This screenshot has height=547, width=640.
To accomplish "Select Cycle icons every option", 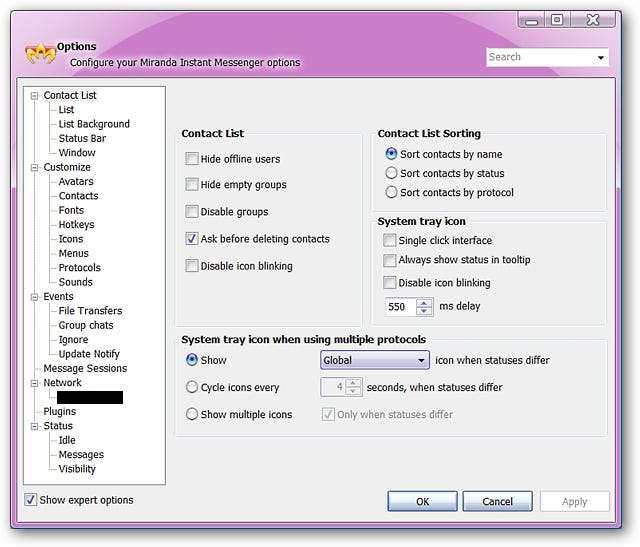I will coord(192,387).
